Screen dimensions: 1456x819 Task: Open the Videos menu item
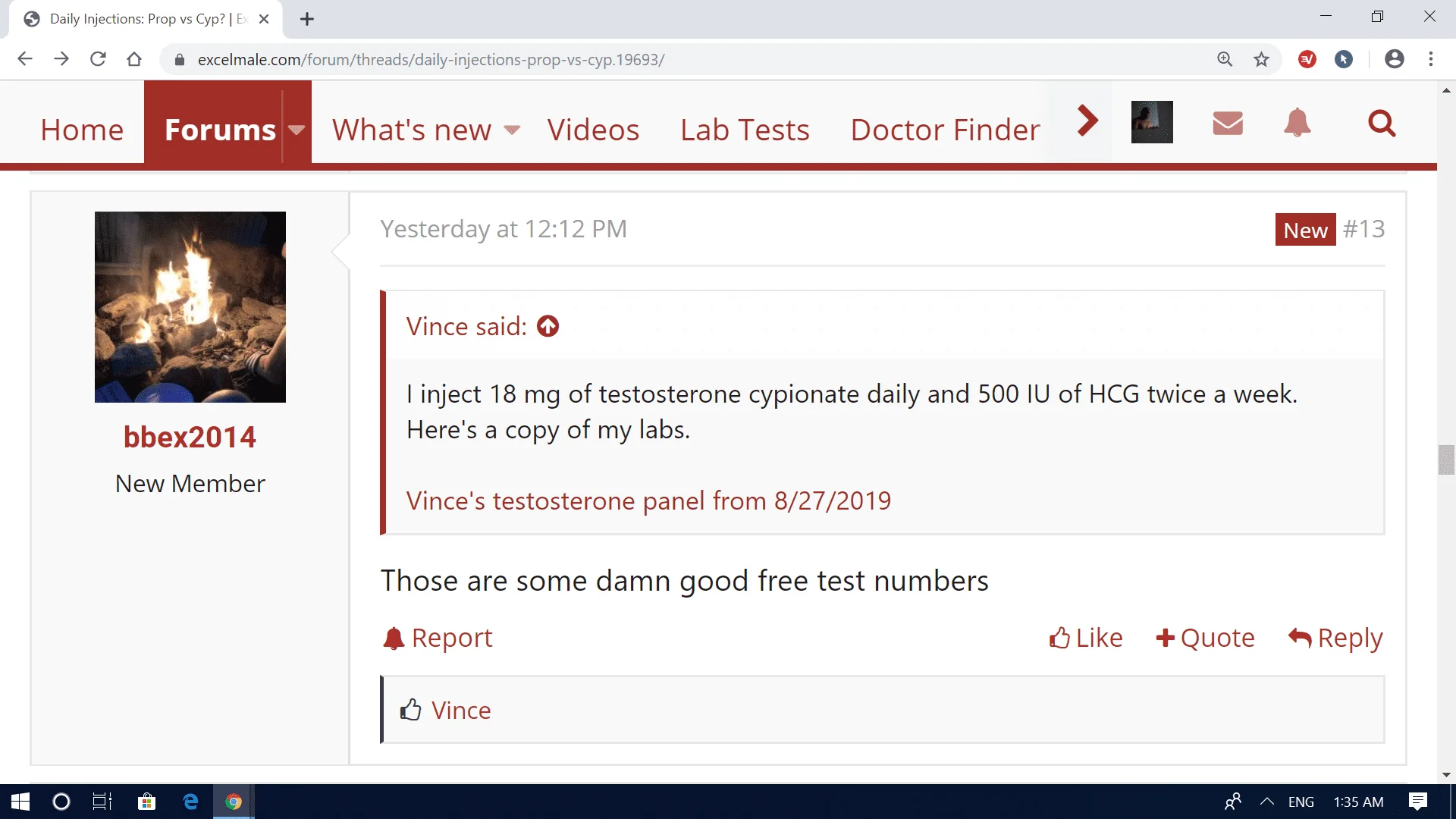(593, 130)
